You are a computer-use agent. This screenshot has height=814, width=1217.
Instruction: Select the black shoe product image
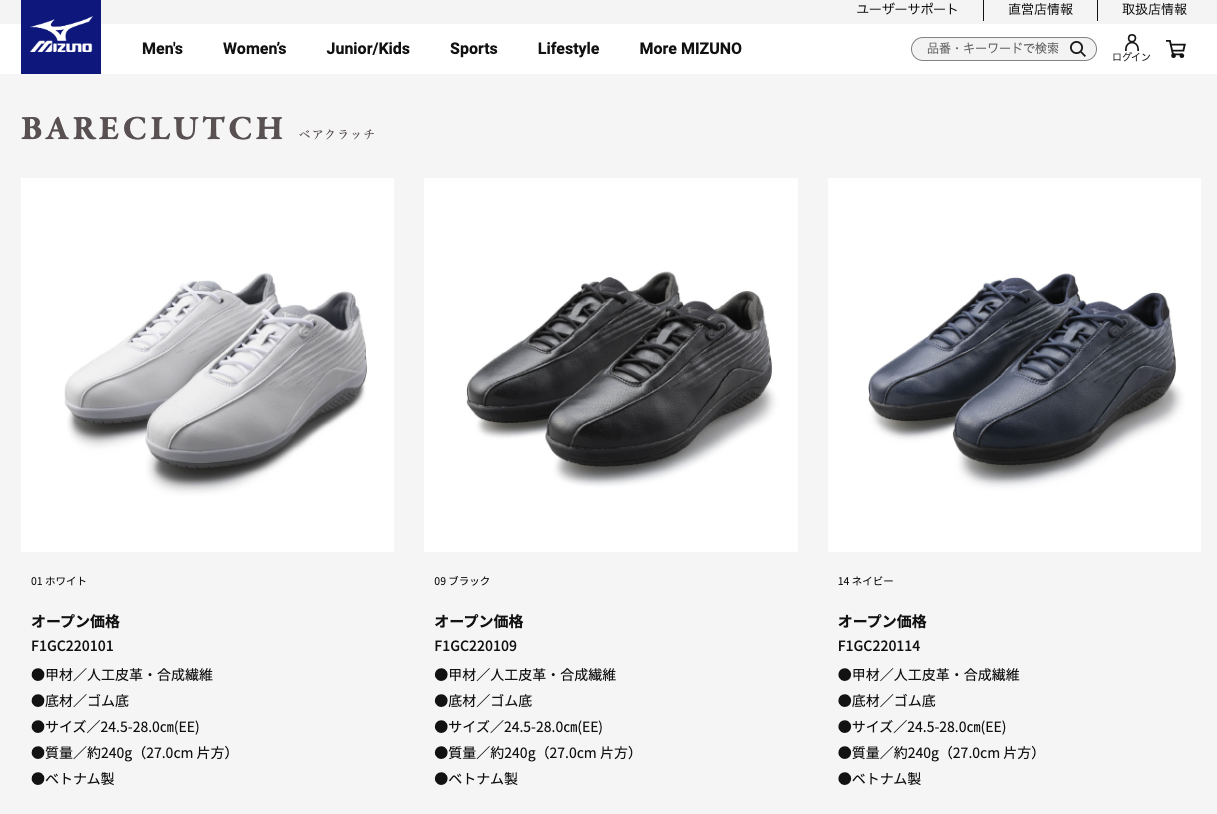(x=611, y=365)
